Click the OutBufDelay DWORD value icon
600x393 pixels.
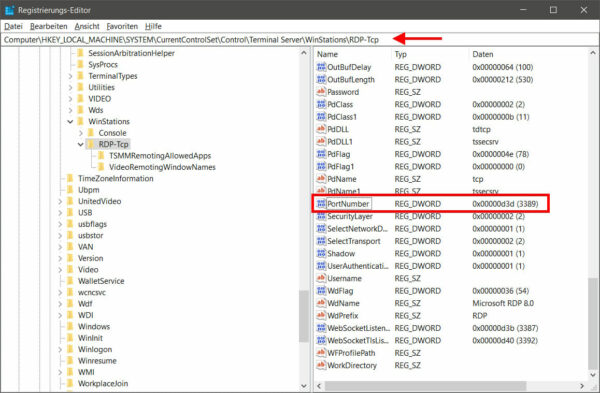[321, 67]
